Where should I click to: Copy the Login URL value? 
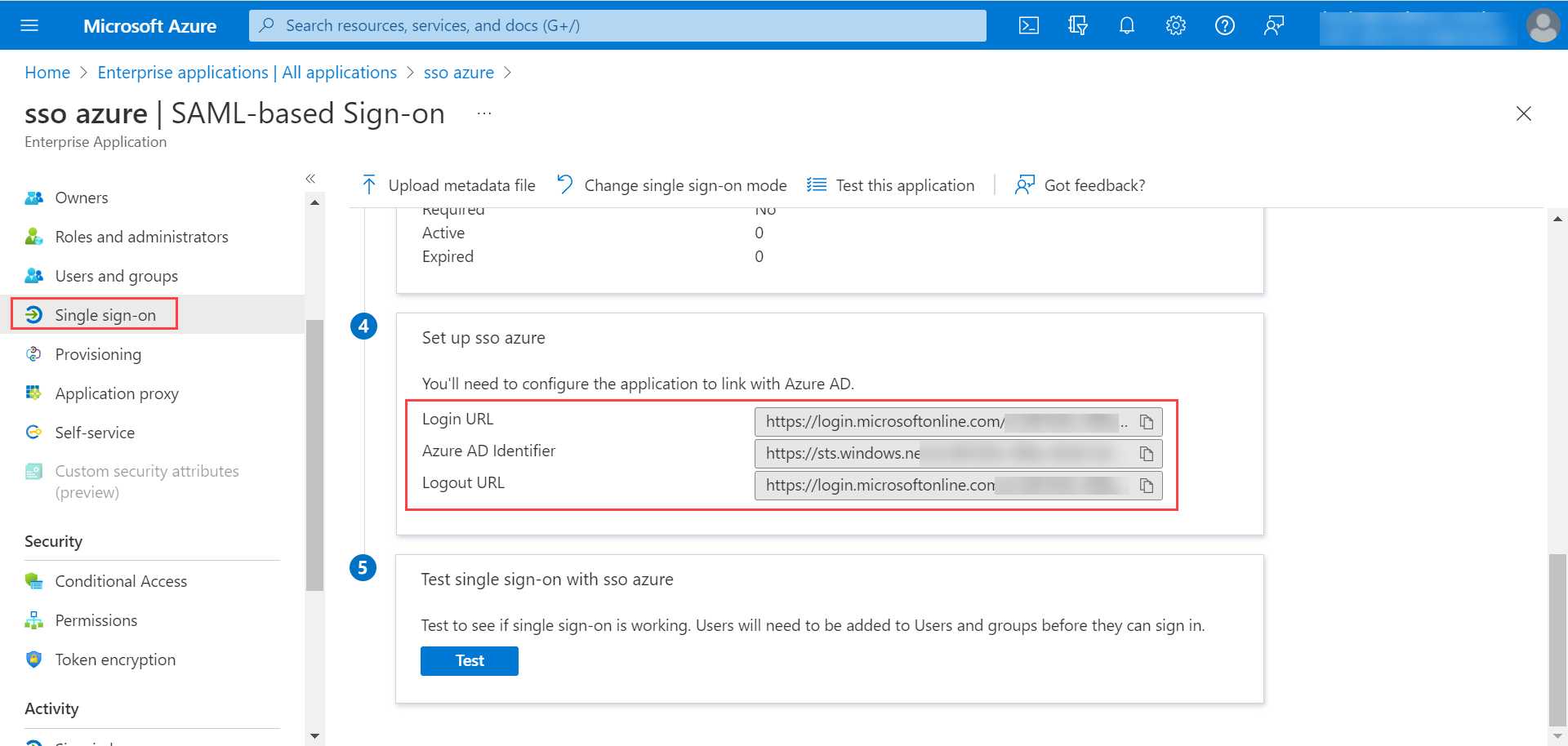coord(1147,421)
